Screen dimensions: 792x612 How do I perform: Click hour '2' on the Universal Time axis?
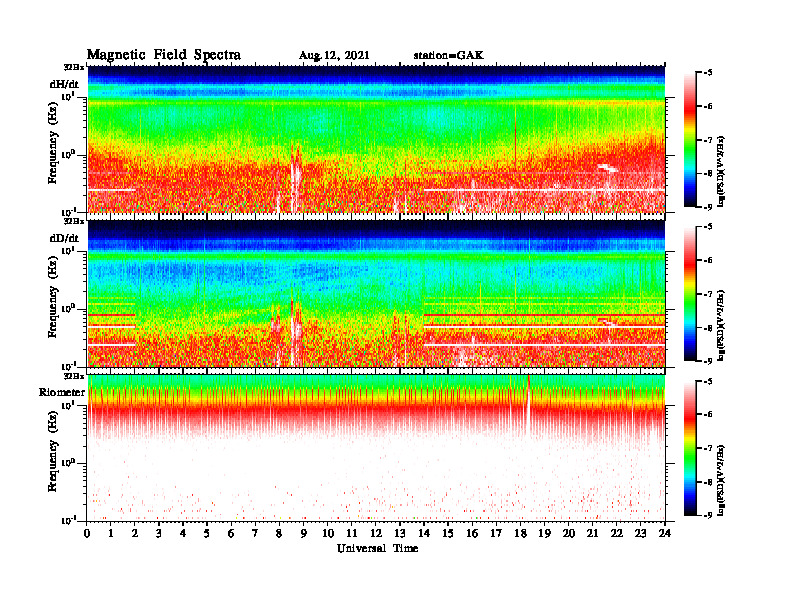tap(135, 533)
